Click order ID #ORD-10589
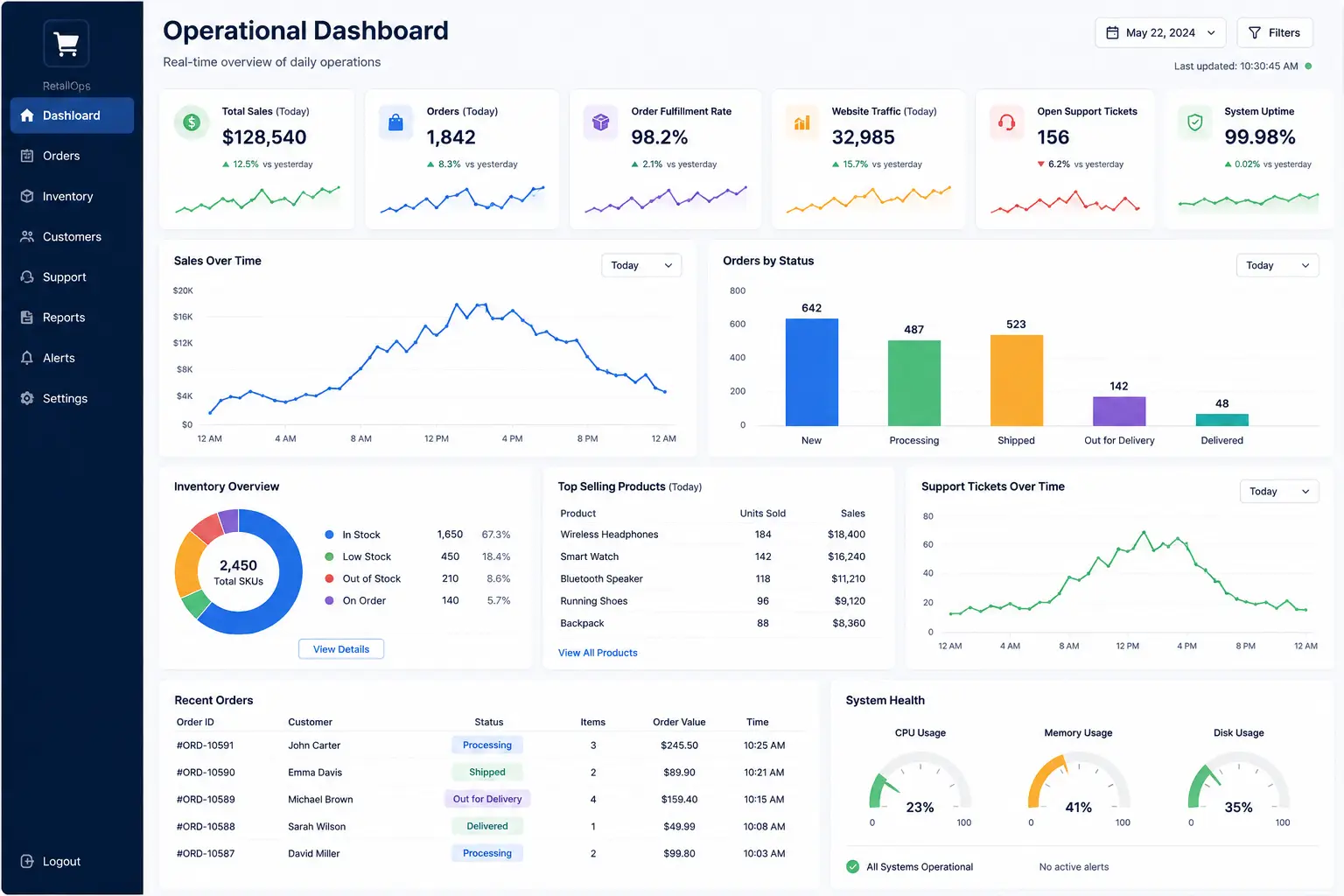This screenshot has width=1344, height=896. (x=206, y=800)
